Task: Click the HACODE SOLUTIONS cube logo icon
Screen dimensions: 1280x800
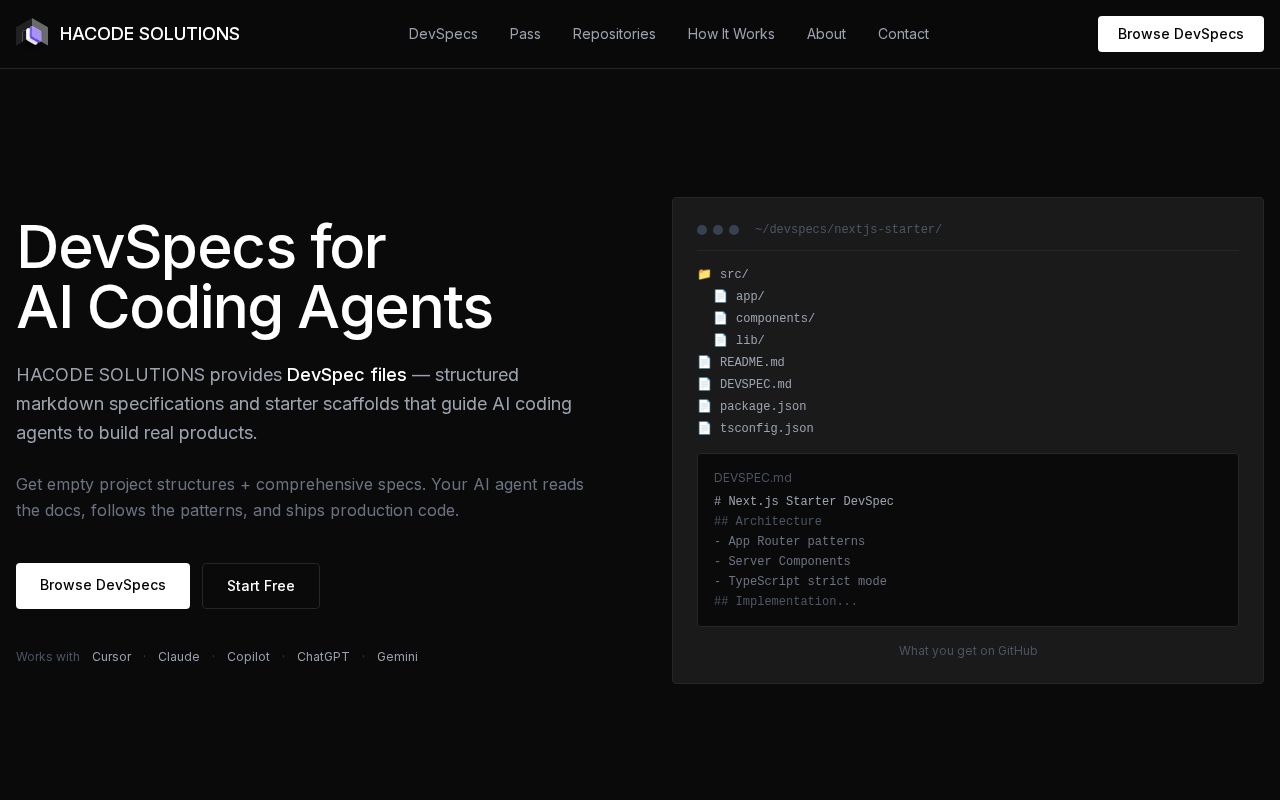Action: pyautogui.click(x=32, y=34)
